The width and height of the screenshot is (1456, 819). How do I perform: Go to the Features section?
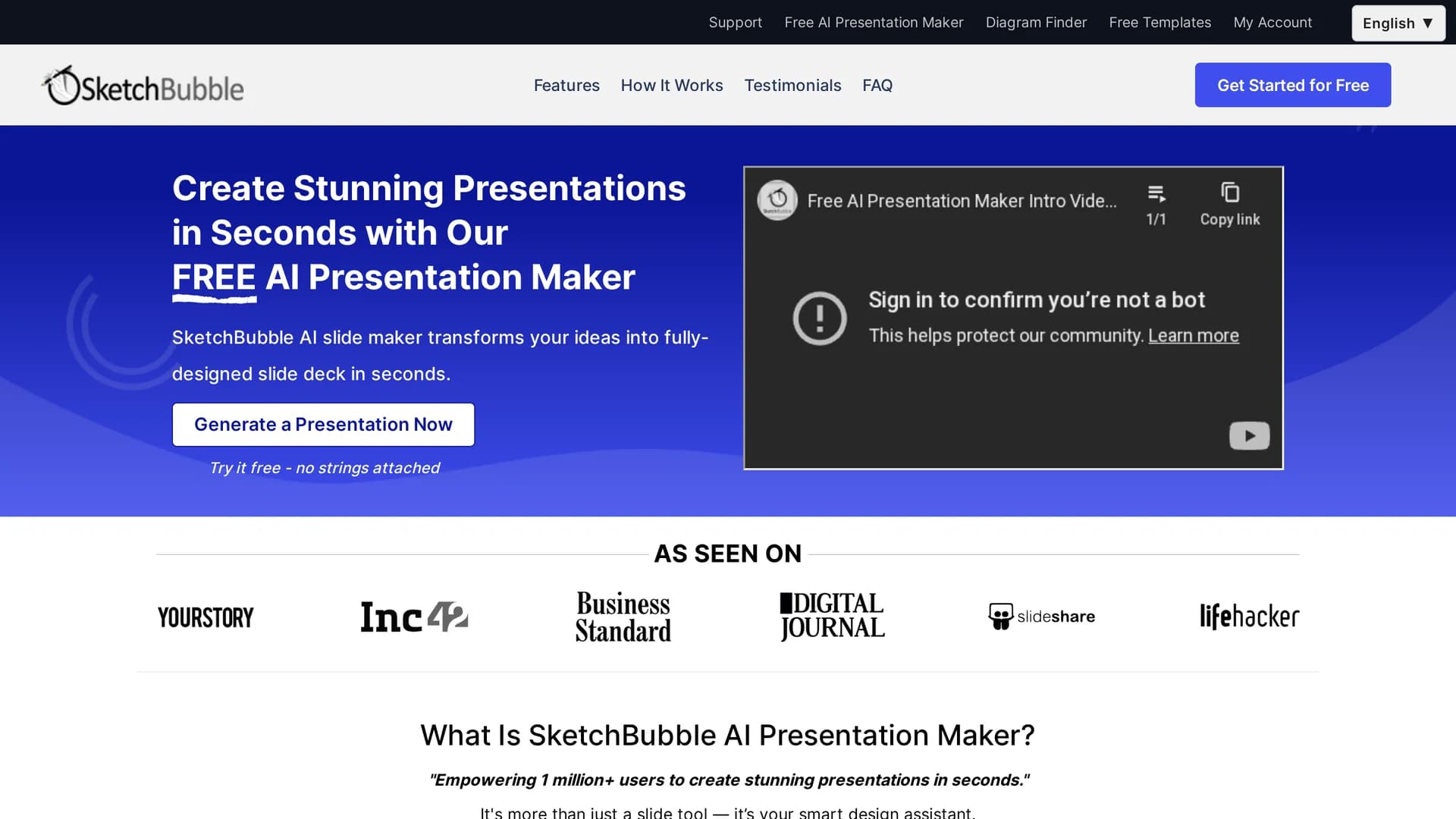[566, 86]
